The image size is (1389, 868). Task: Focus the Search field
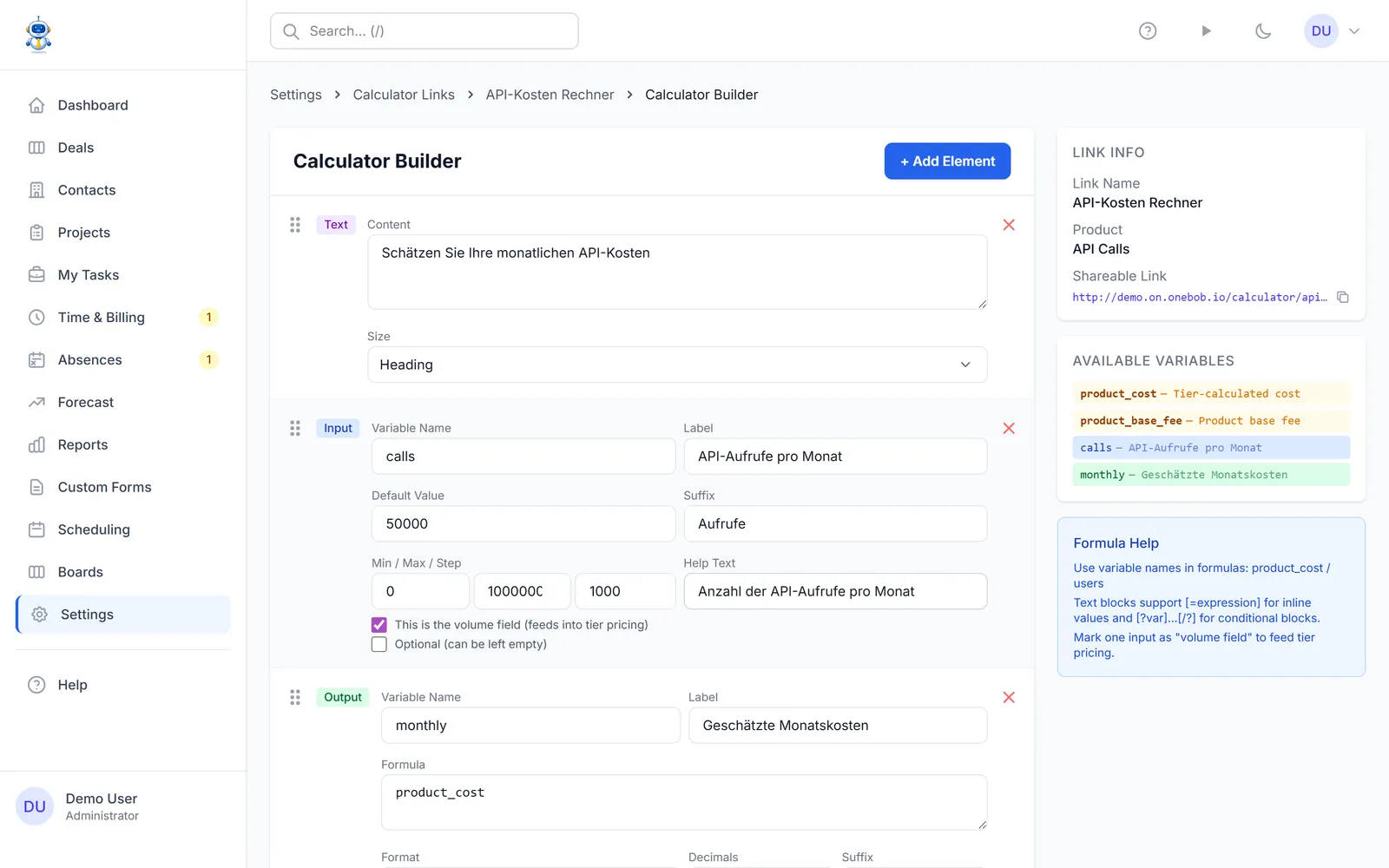click(425, 31)
